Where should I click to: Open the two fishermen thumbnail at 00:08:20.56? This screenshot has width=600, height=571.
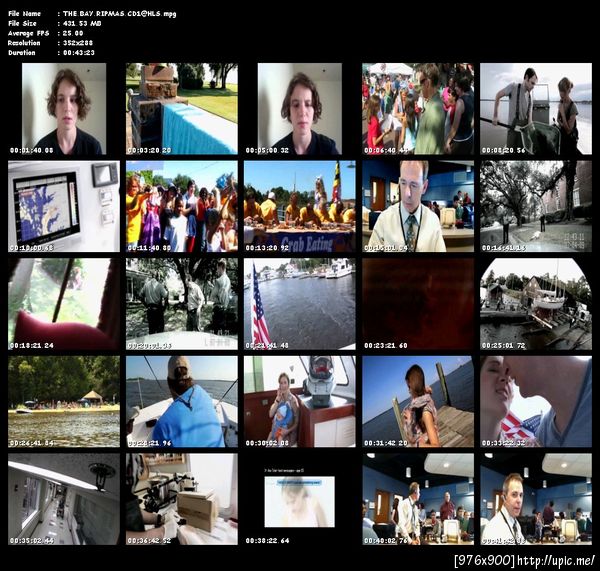tap(536, 109)
